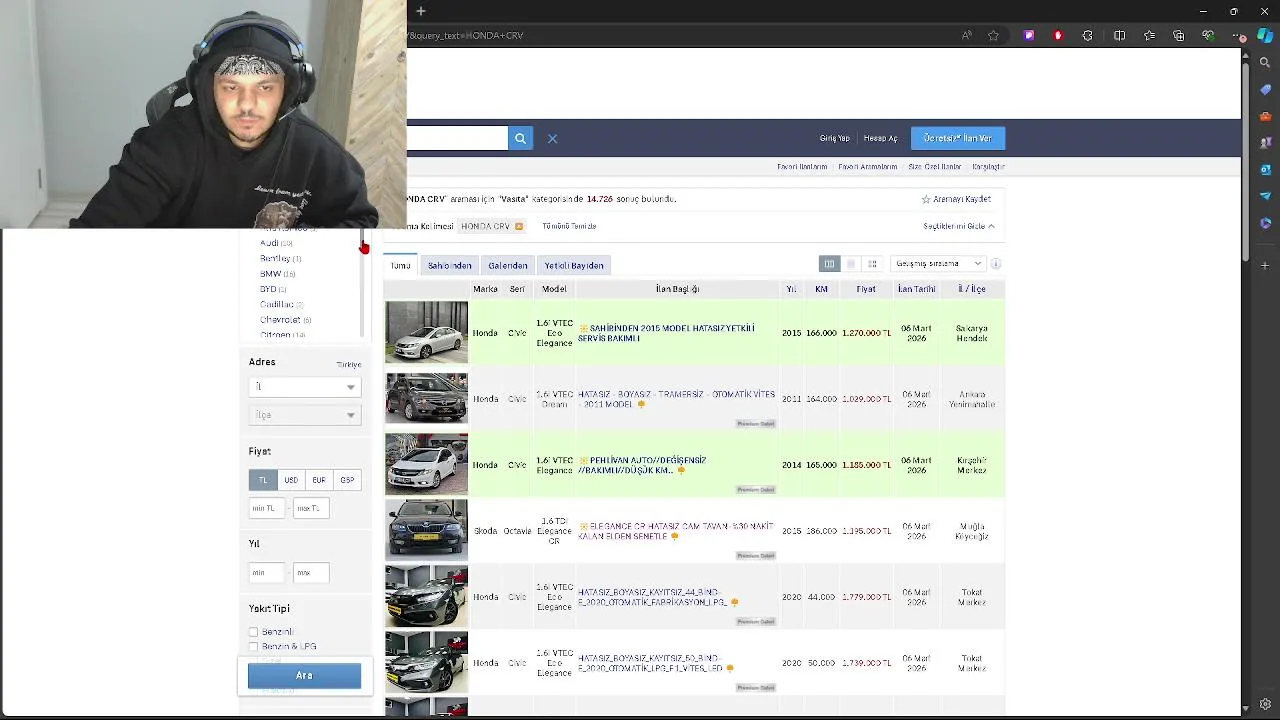Click the max TL price field

click(311, 508)
